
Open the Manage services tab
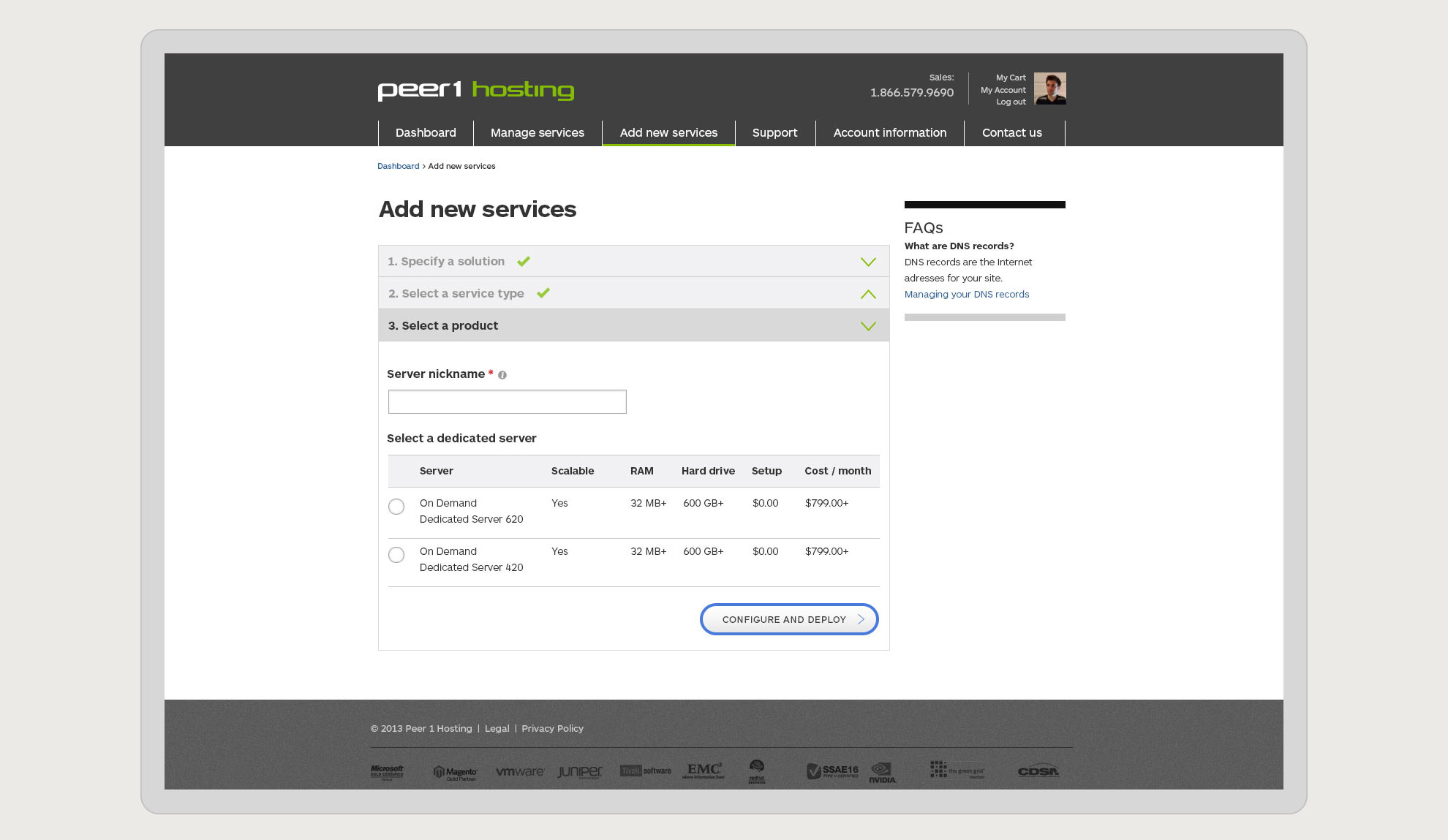click(538, 133)
